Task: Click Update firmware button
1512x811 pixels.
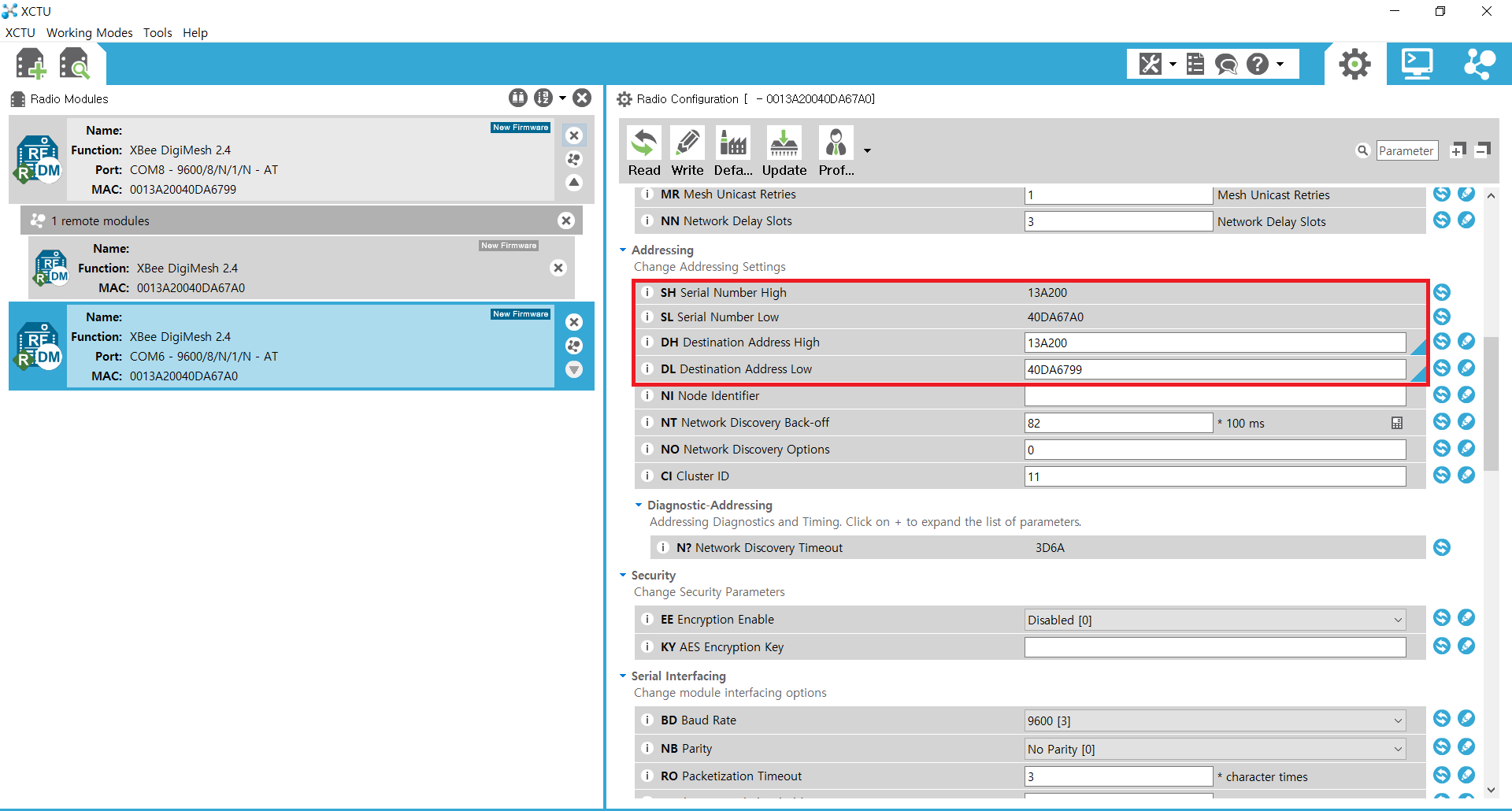Action: click(x=784, y=152)
